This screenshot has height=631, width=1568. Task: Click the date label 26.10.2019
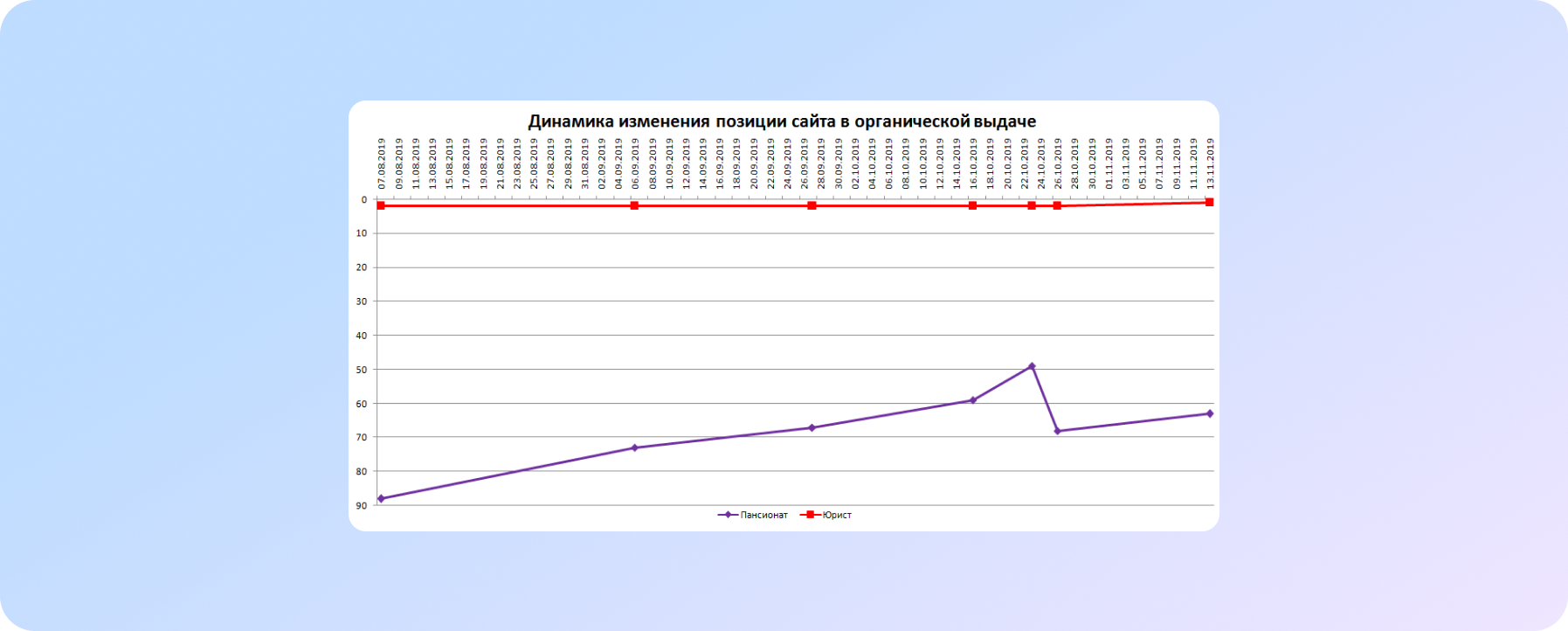tap(1058, 163)
